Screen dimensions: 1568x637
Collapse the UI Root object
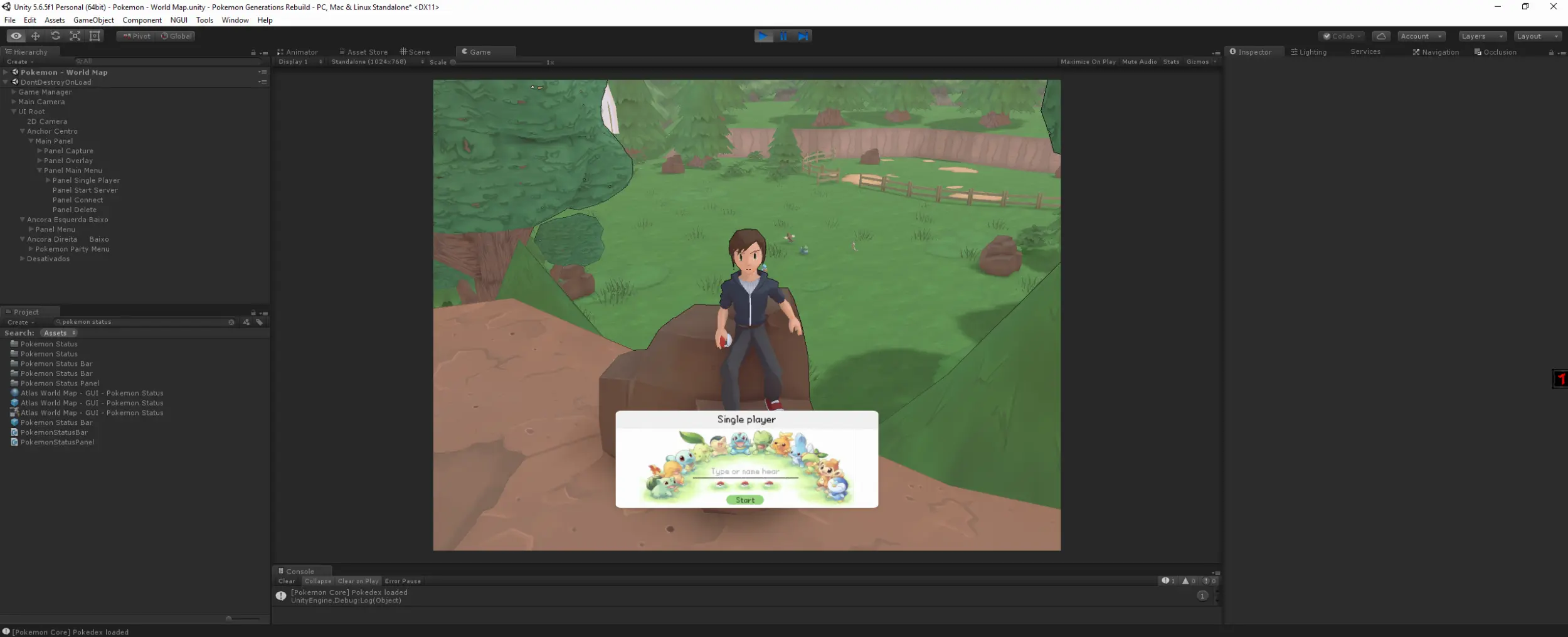pos(14,112)
